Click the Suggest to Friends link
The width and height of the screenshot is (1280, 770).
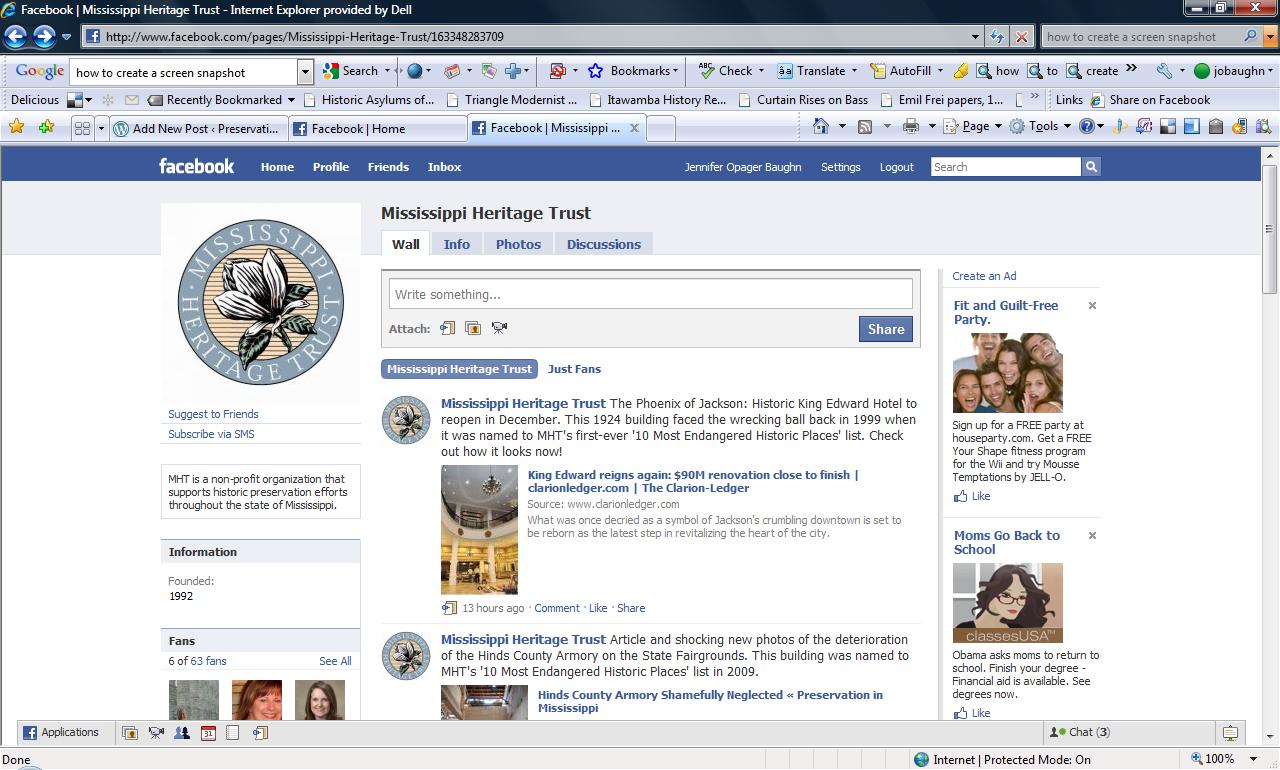point(213,414)
